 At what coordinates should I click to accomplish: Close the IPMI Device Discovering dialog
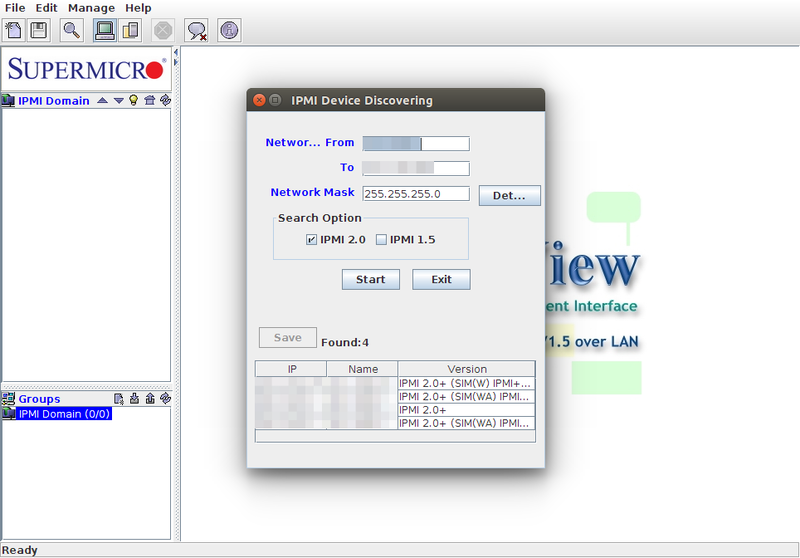(259, 100)
